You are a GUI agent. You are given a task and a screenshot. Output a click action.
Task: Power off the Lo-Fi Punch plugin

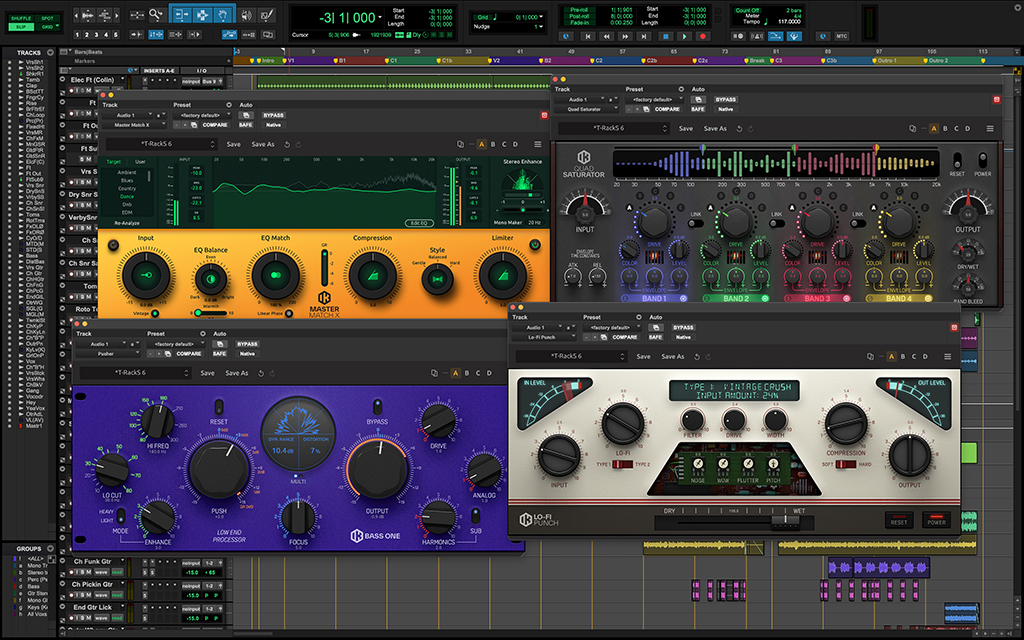tap(936, 521)
